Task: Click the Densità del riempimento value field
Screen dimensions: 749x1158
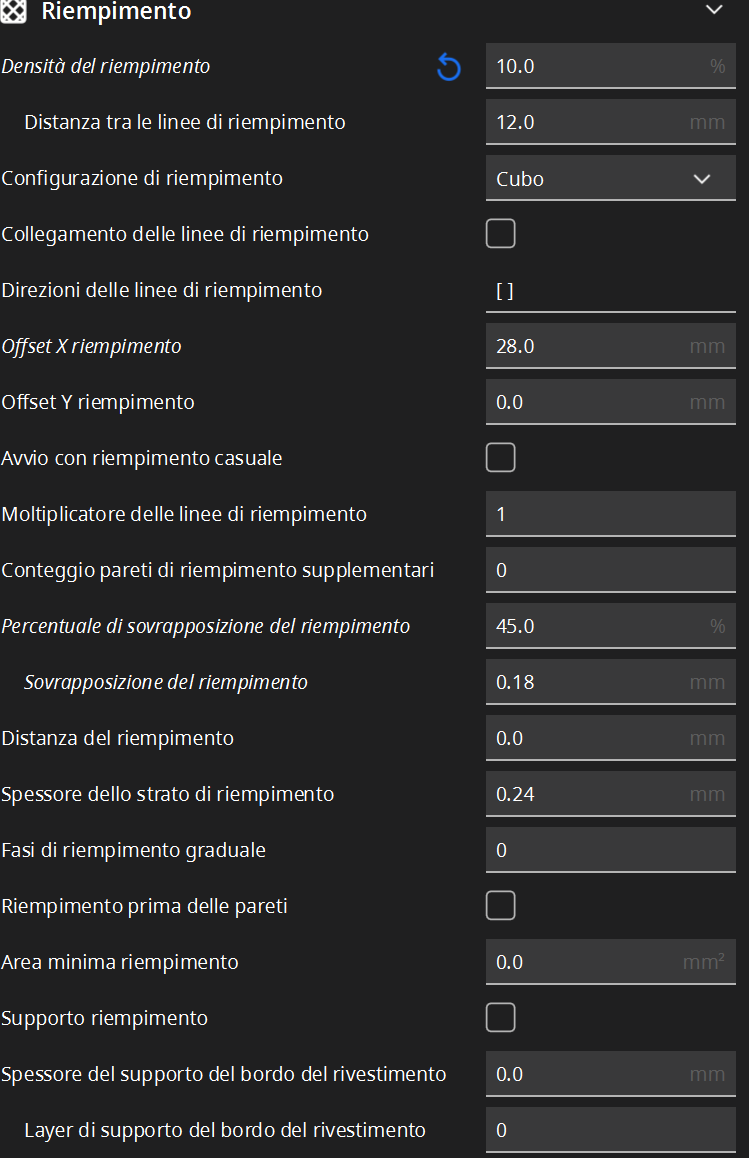Action: click(x=610, y=66)
